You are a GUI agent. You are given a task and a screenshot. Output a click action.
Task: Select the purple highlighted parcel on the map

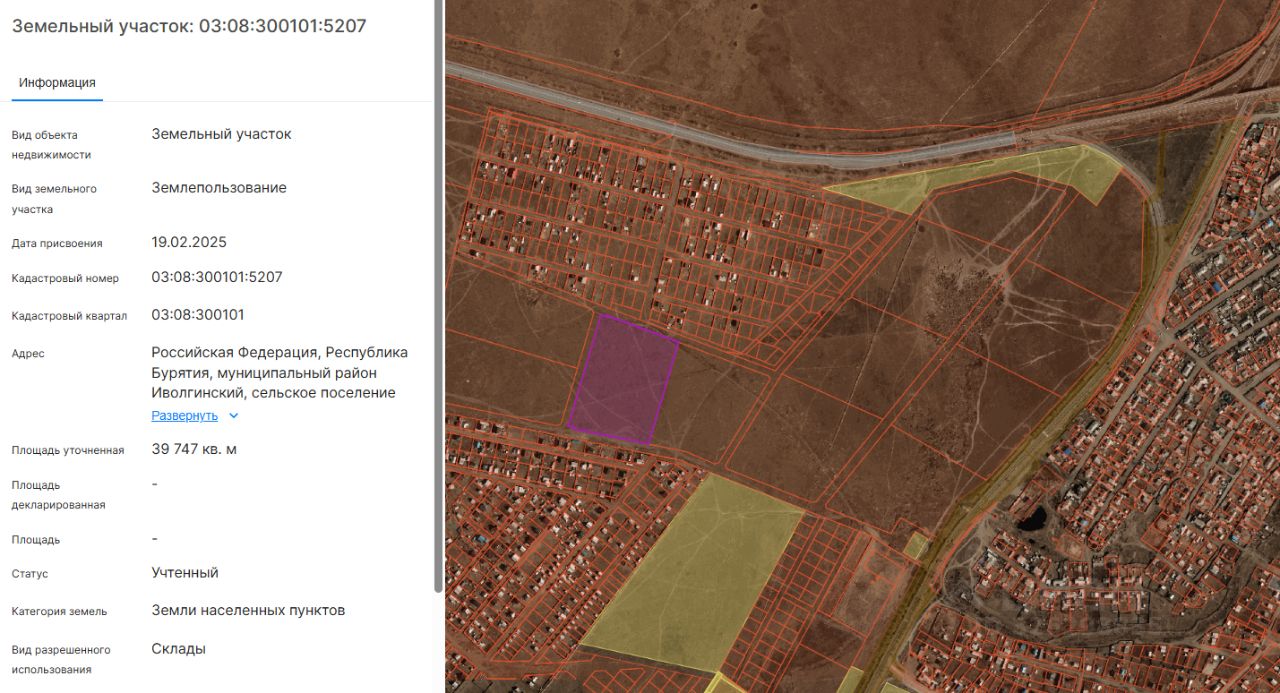(x=625, y=380)
